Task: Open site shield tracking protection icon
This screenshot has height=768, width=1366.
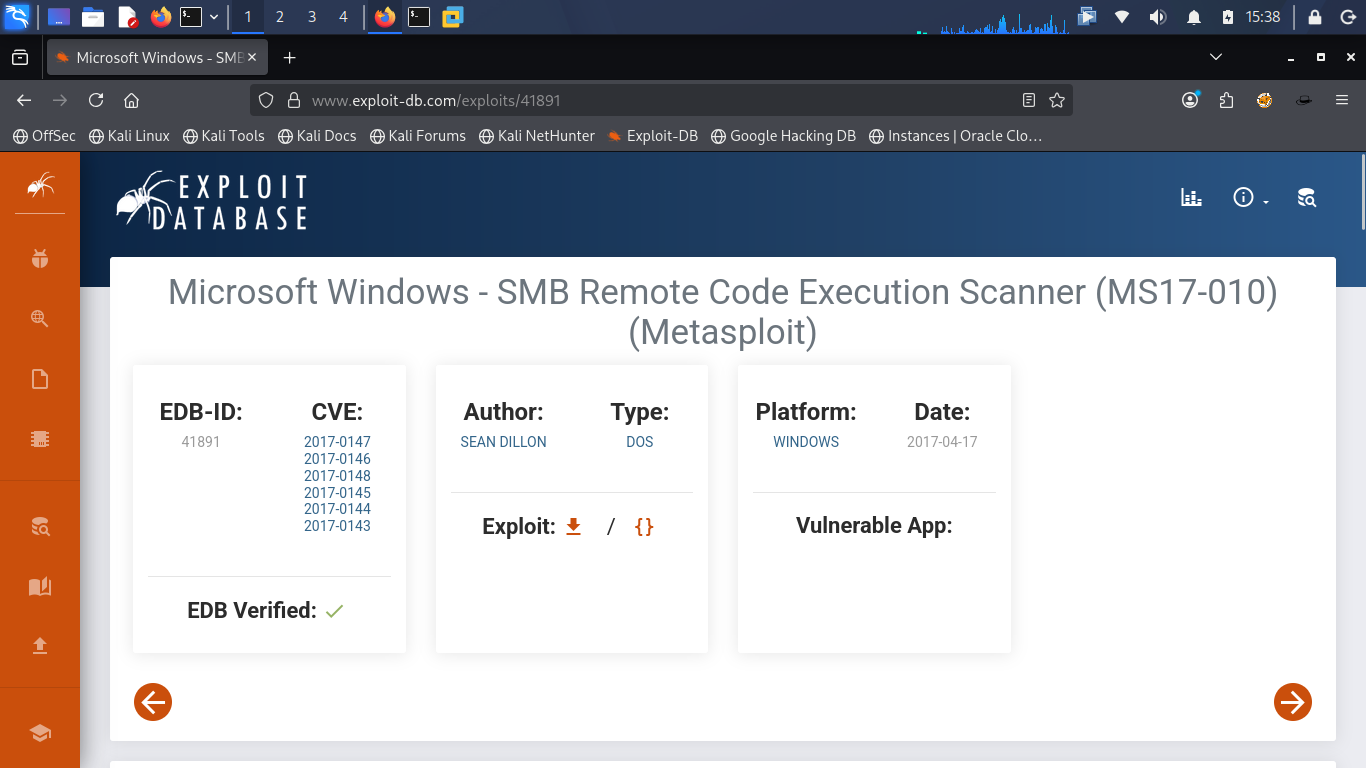Action: pyautogui.click(x=266, y=100)
